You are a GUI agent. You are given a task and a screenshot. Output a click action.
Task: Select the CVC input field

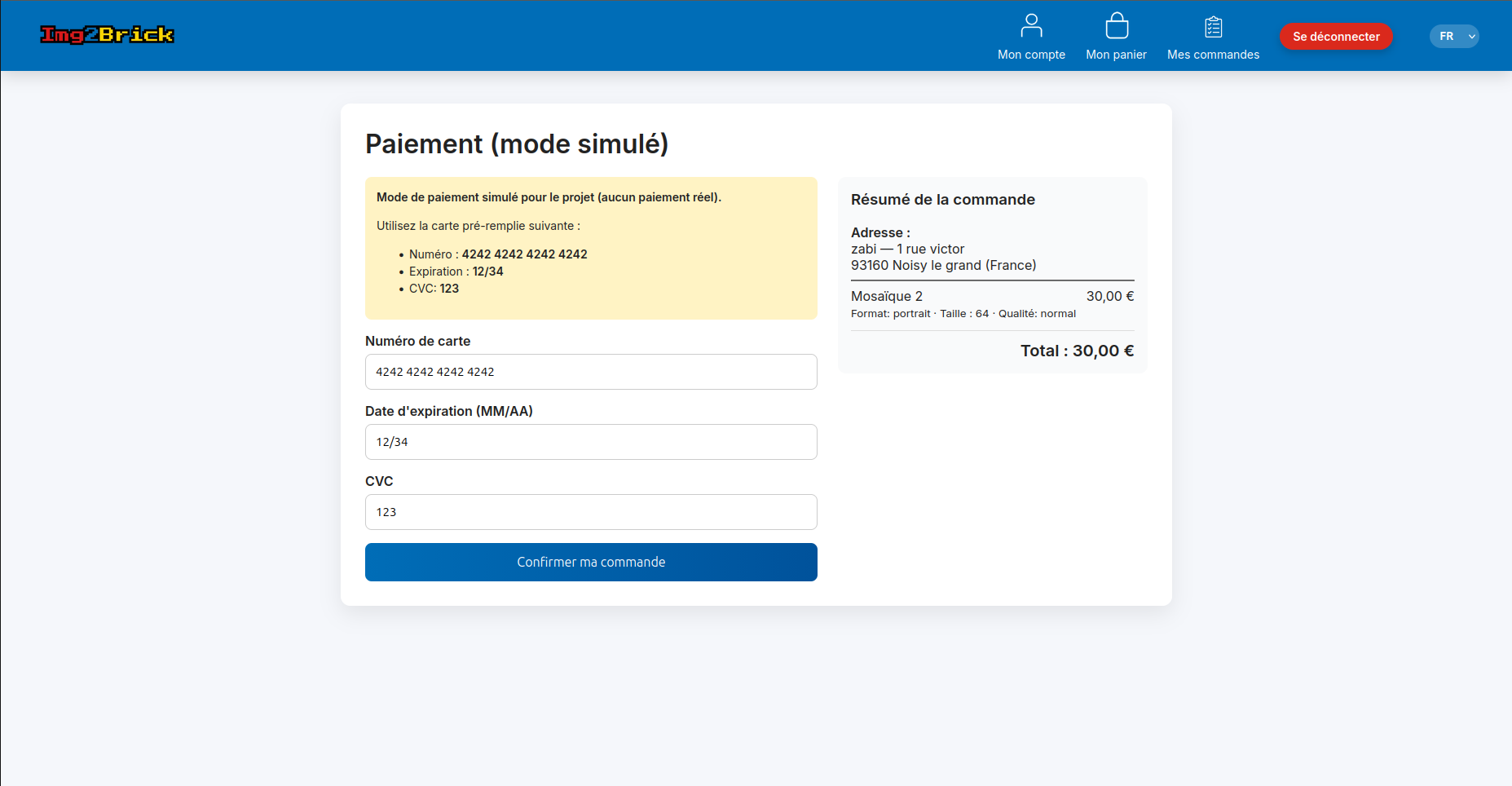pos(591,512)
